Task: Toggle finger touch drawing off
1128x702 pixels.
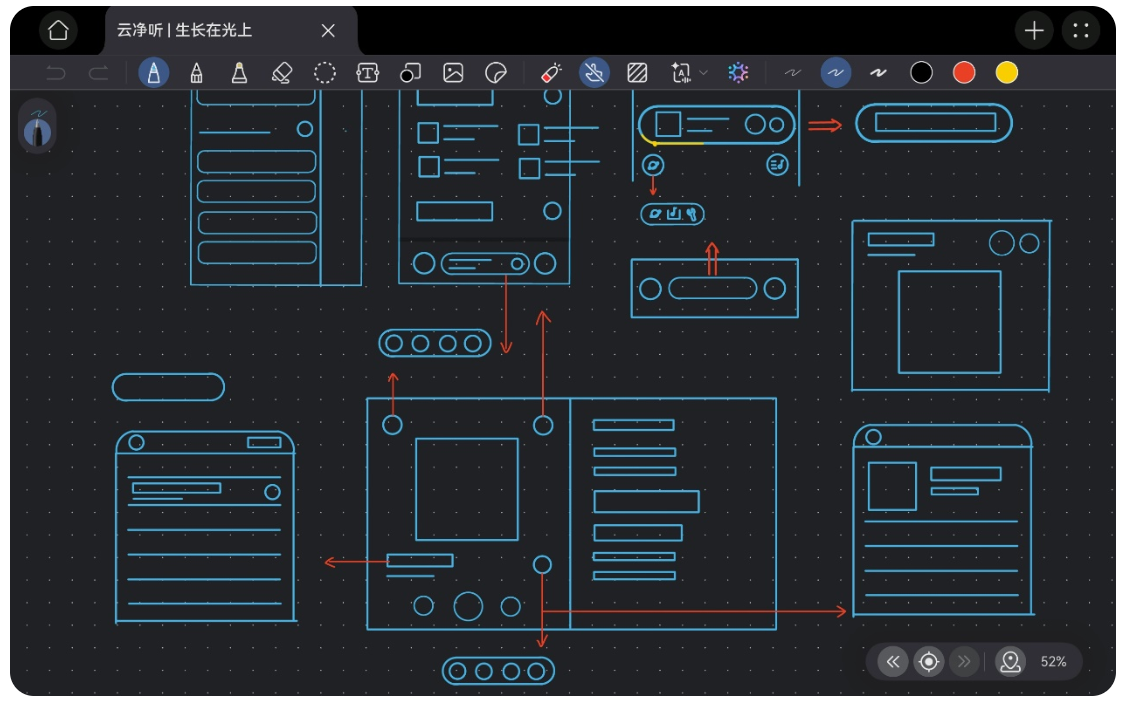Action: click(x=594, y=73)
